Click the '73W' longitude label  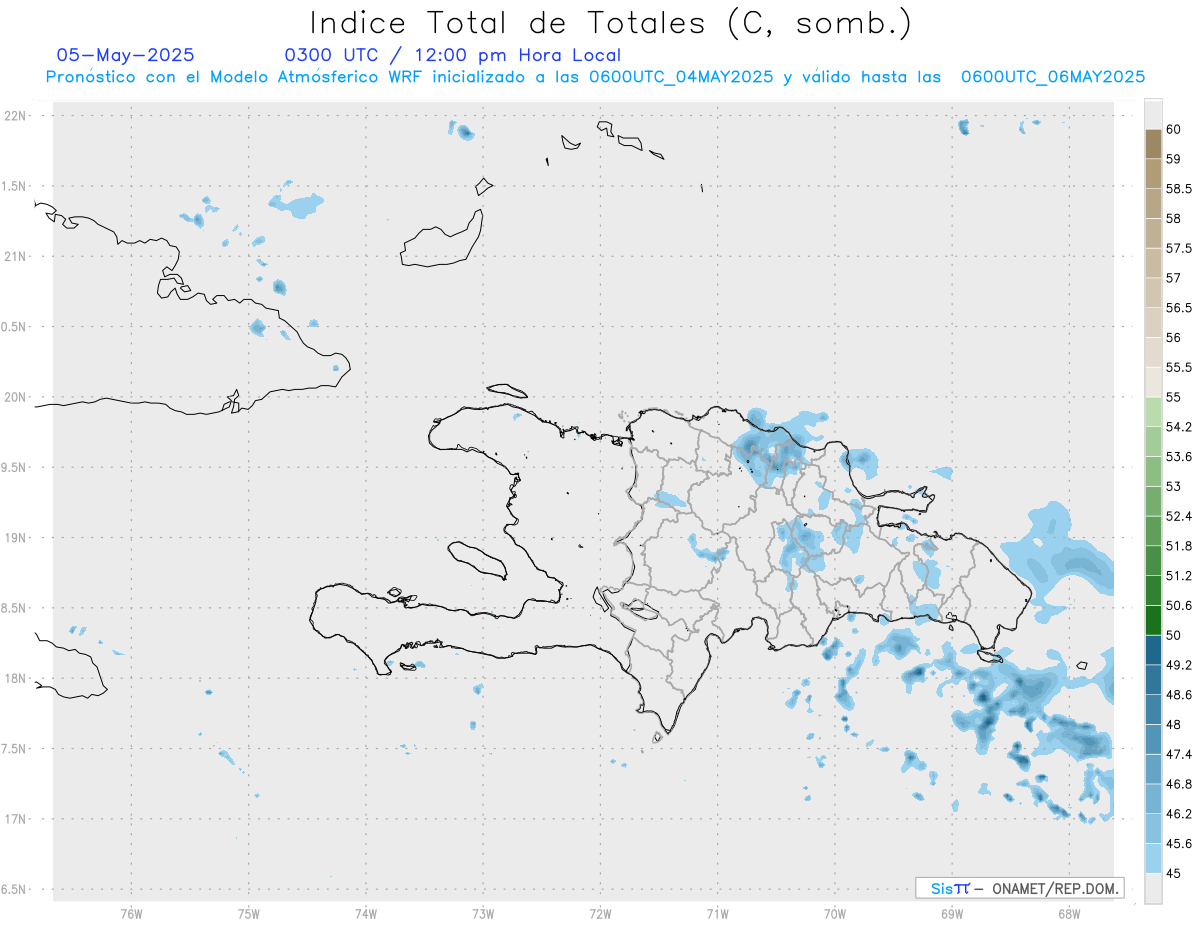point(483,914)
